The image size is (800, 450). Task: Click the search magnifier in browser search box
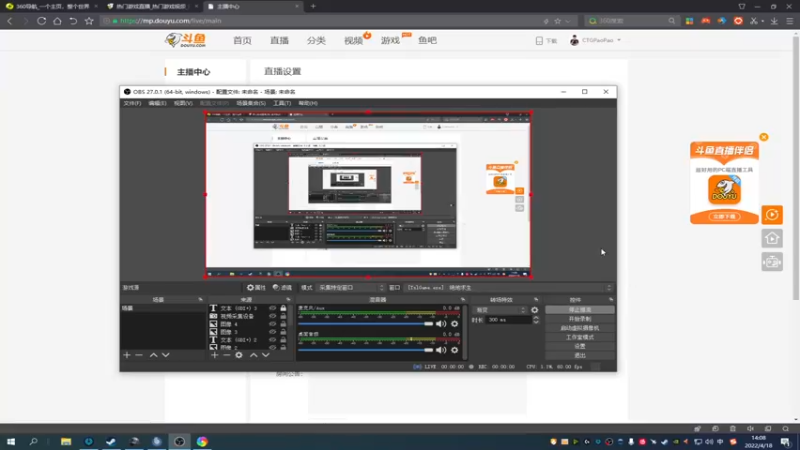coord(671,21)
